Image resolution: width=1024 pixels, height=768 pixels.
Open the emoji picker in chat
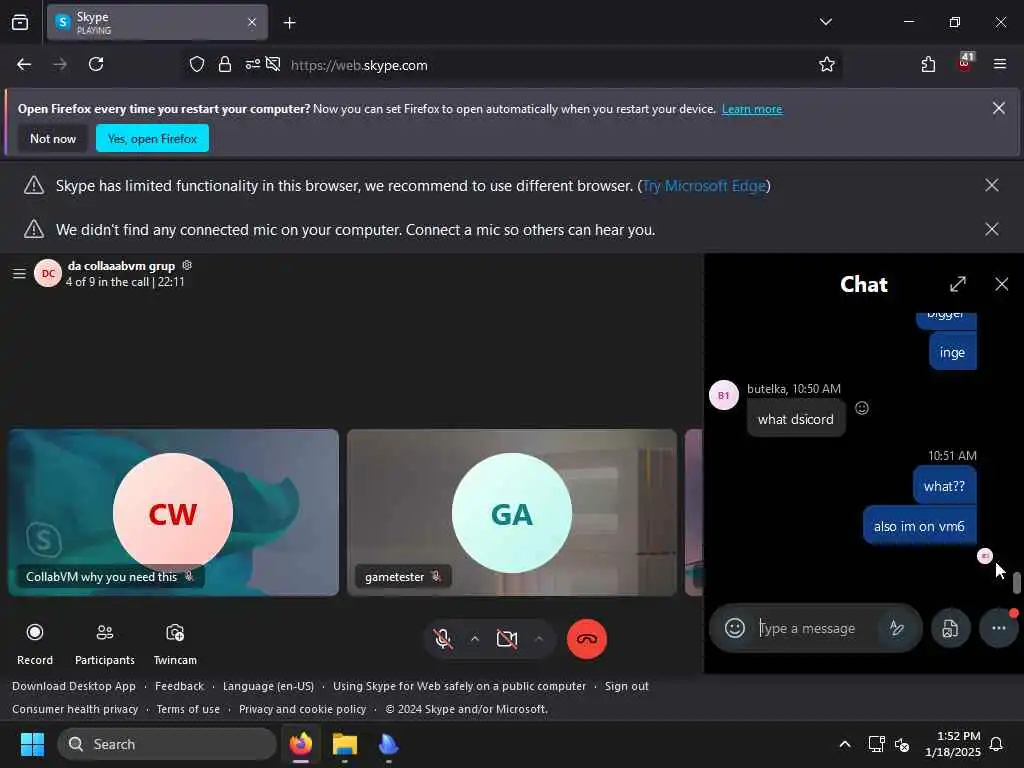pos(735,628)
